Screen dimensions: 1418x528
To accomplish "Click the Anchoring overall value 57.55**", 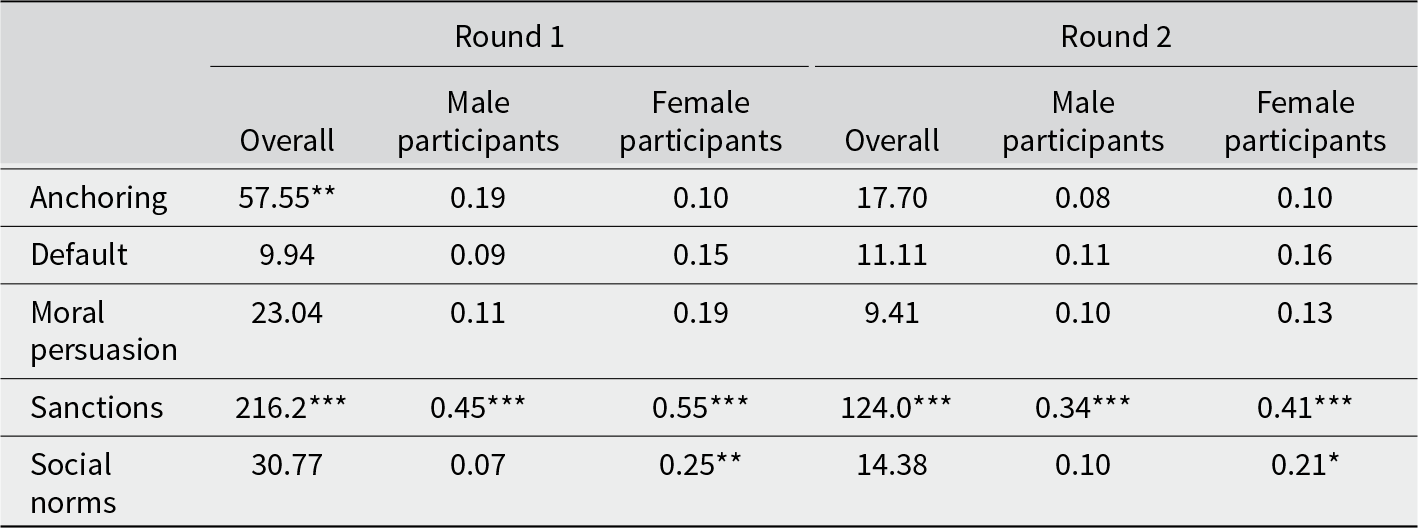I will 287,197.
